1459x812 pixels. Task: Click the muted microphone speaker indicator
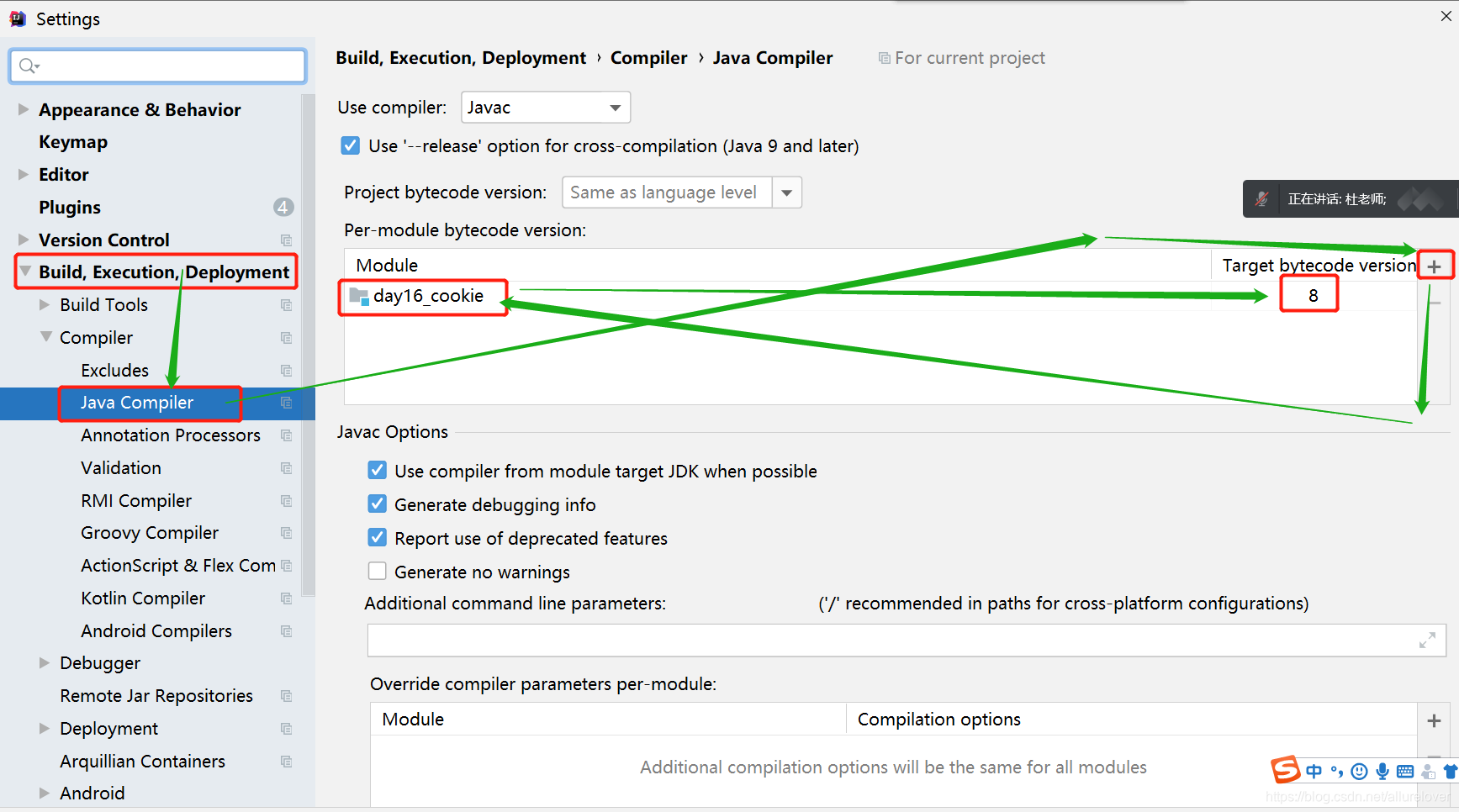tap(1261, 199)
